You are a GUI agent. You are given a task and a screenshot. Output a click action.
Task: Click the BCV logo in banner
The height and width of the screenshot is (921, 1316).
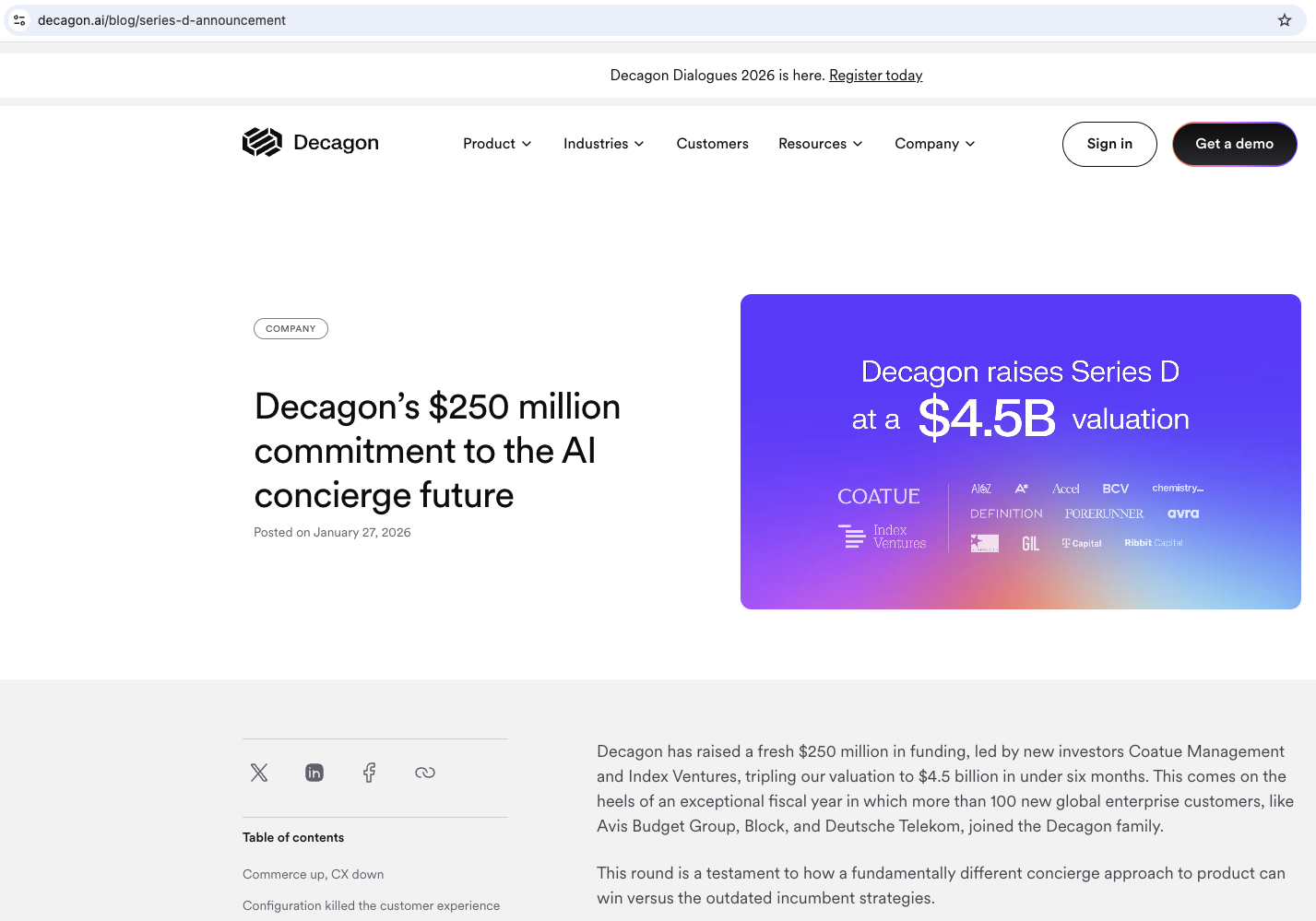click(1116, 489)
